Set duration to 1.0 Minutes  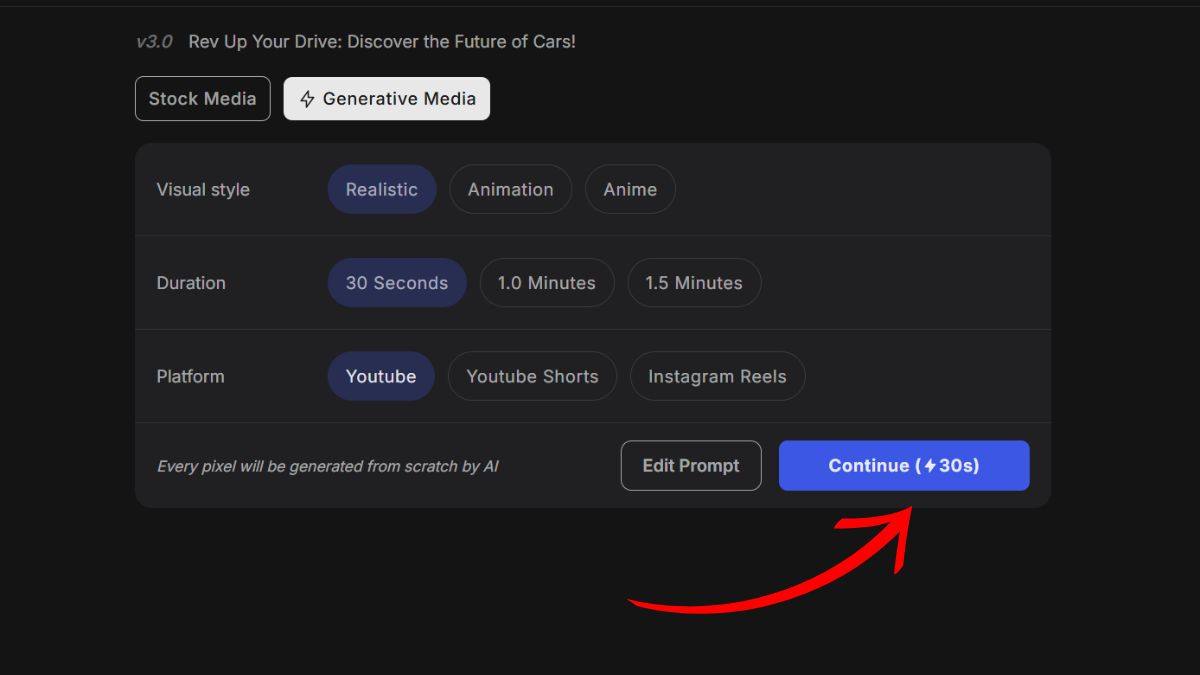(x=547, y=283)
